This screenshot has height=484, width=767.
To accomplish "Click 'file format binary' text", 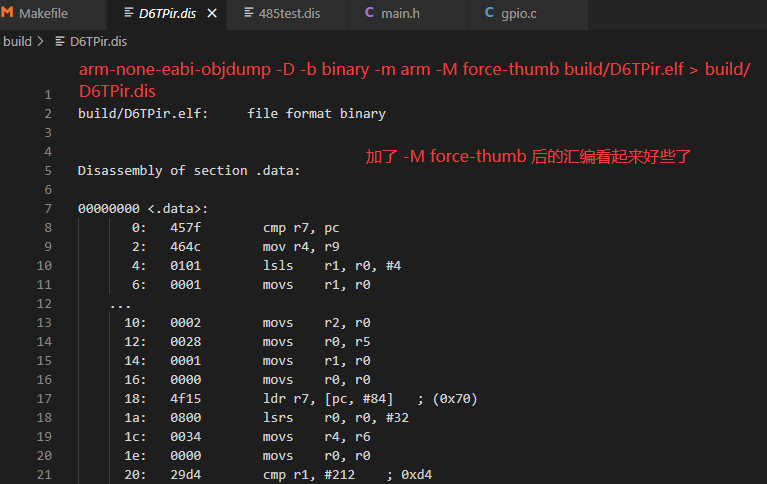I will [x=316, y=114].
